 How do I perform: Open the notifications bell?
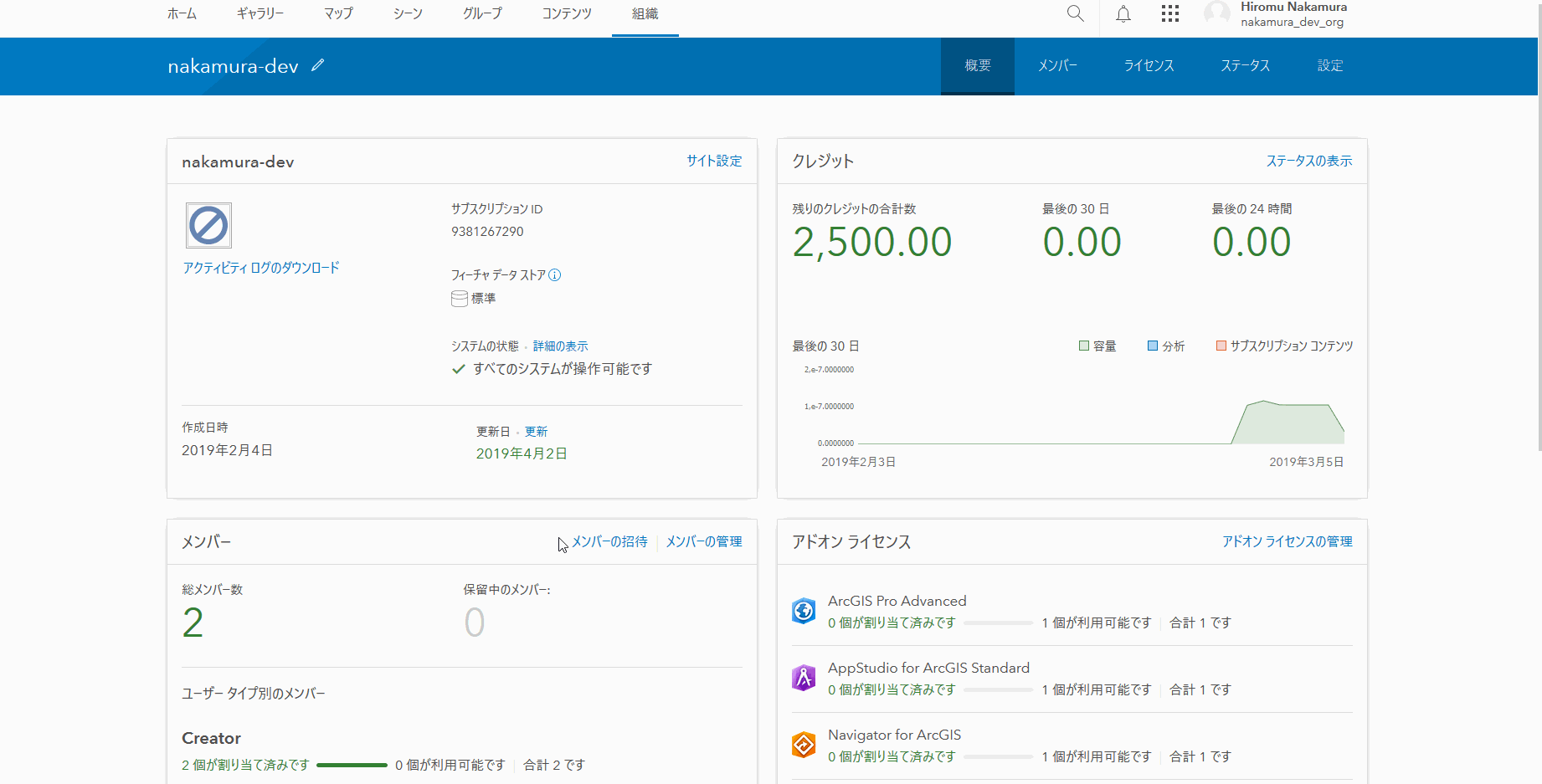coord(1123,14)
